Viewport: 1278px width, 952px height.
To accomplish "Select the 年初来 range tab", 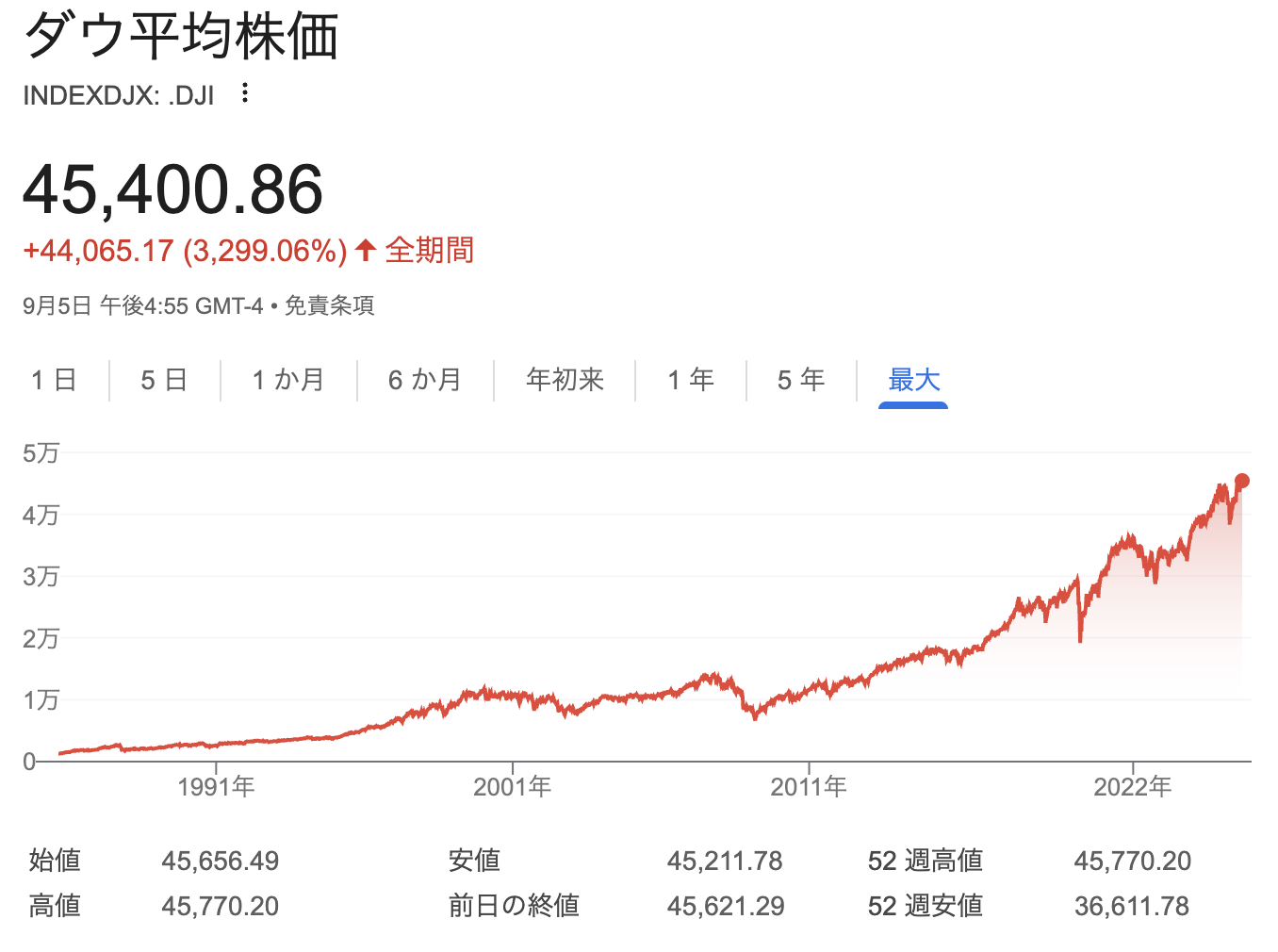I will click(x=565, y=380).
